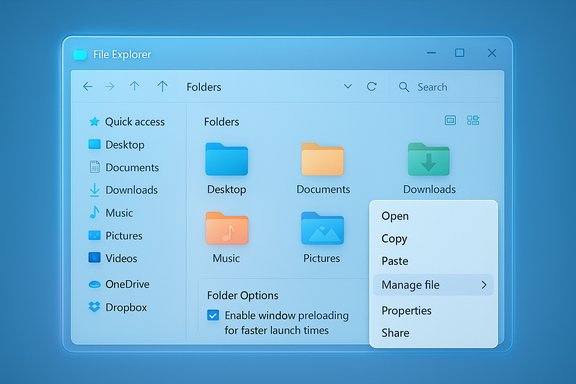Viewport: 576px width, 384px height.
Task: Open OneDrive label in the sidebar
Action: [127, 284]
